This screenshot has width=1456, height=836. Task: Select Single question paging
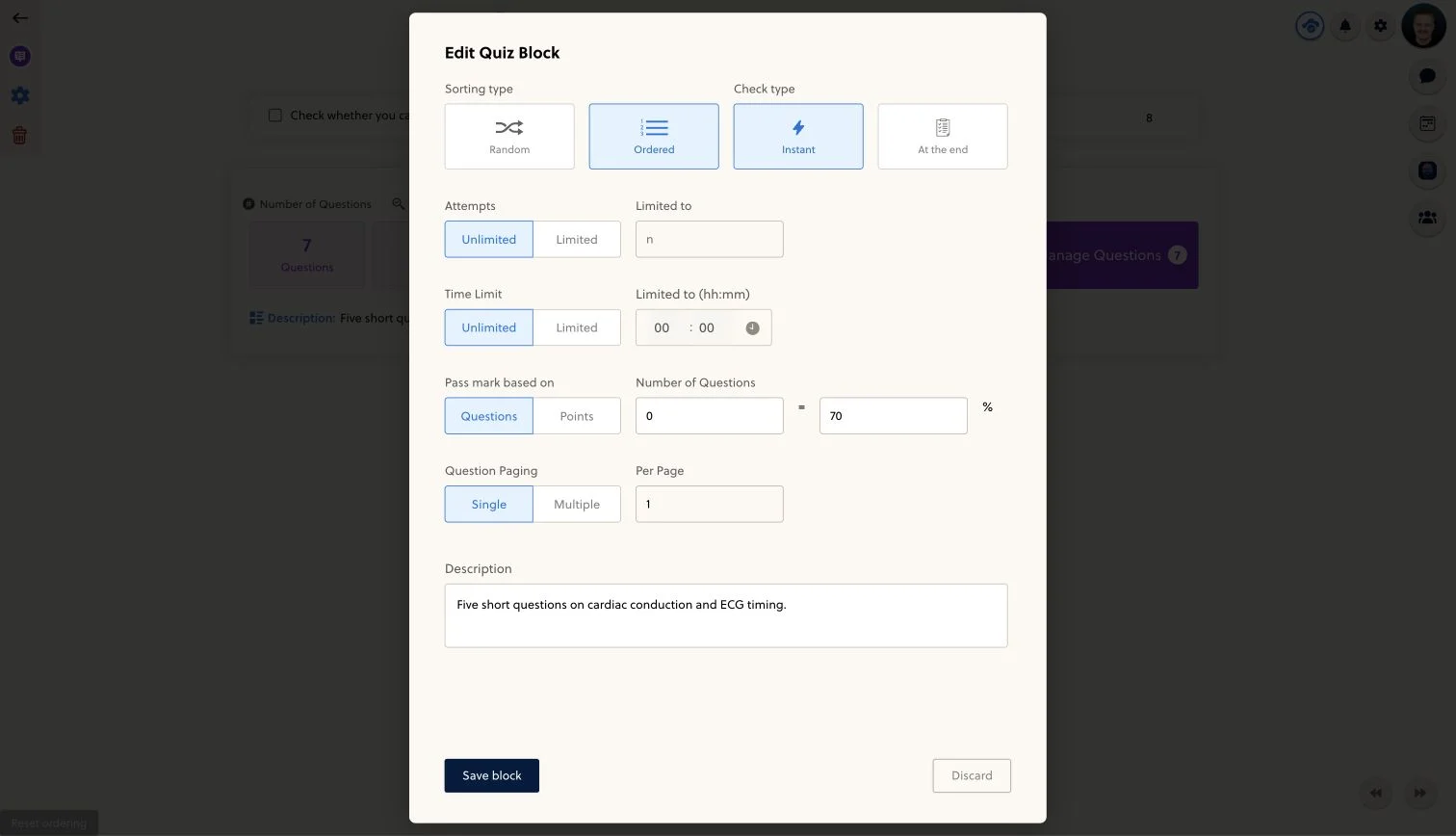(489, 505)
